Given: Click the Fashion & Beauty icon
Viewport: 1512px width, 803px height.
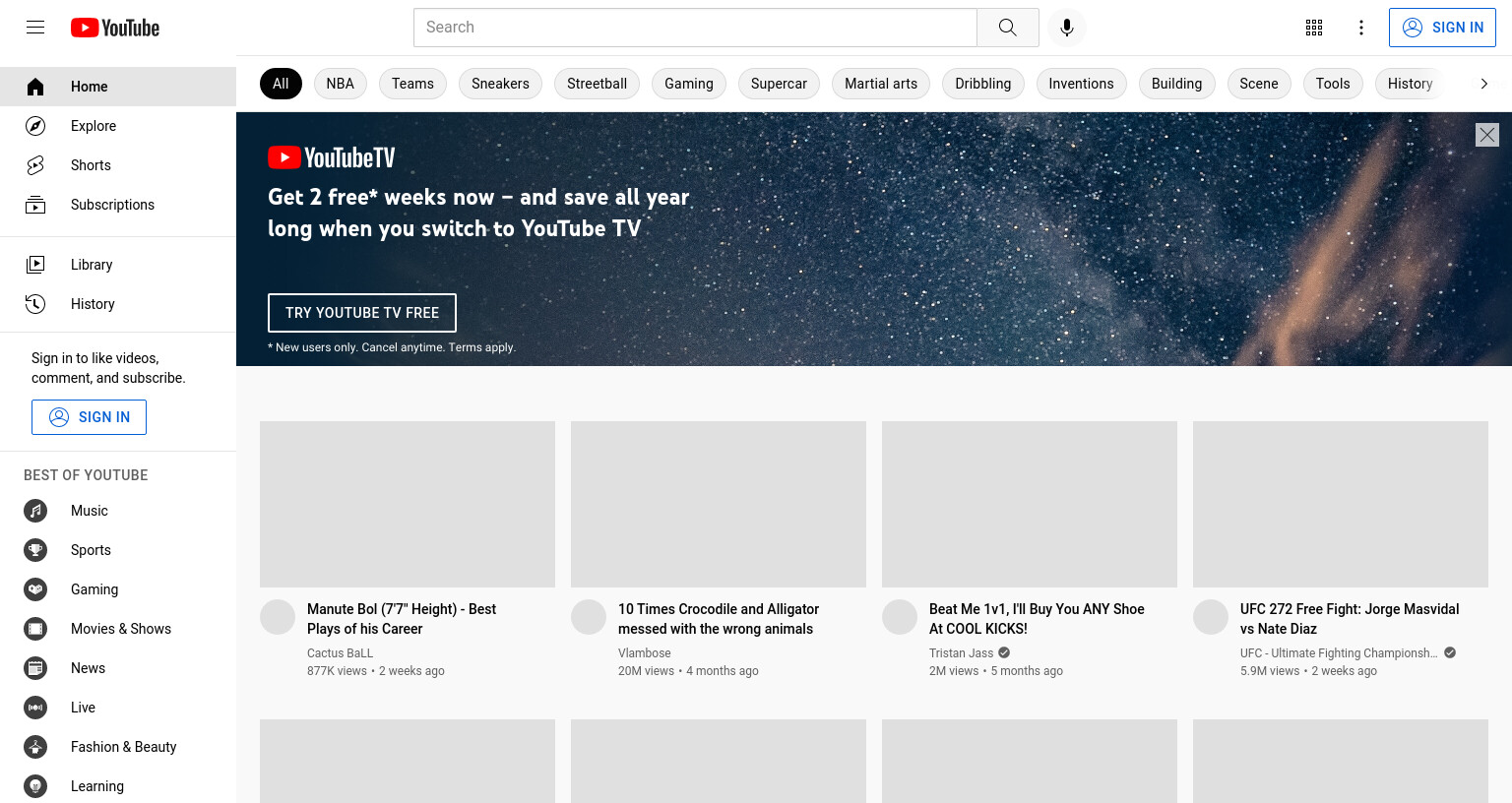Looking at the screenshot, I should (x=35, y=747).
